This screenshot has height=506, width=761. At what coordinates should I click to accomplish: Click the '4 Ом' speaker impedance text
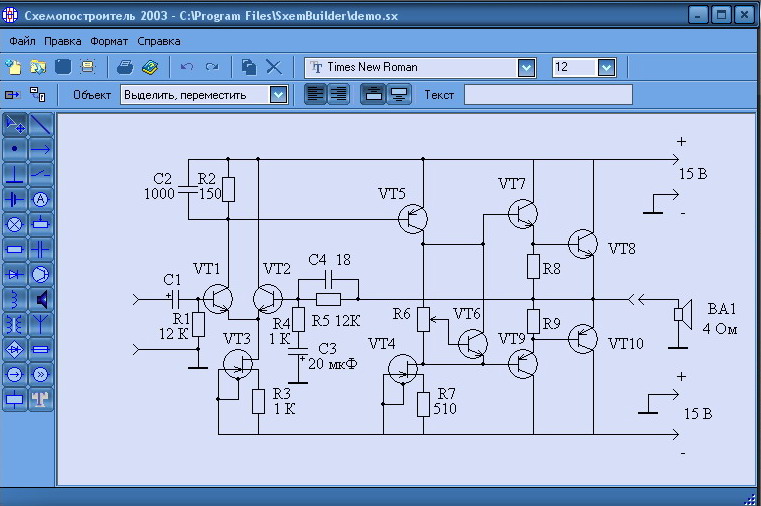720,328
